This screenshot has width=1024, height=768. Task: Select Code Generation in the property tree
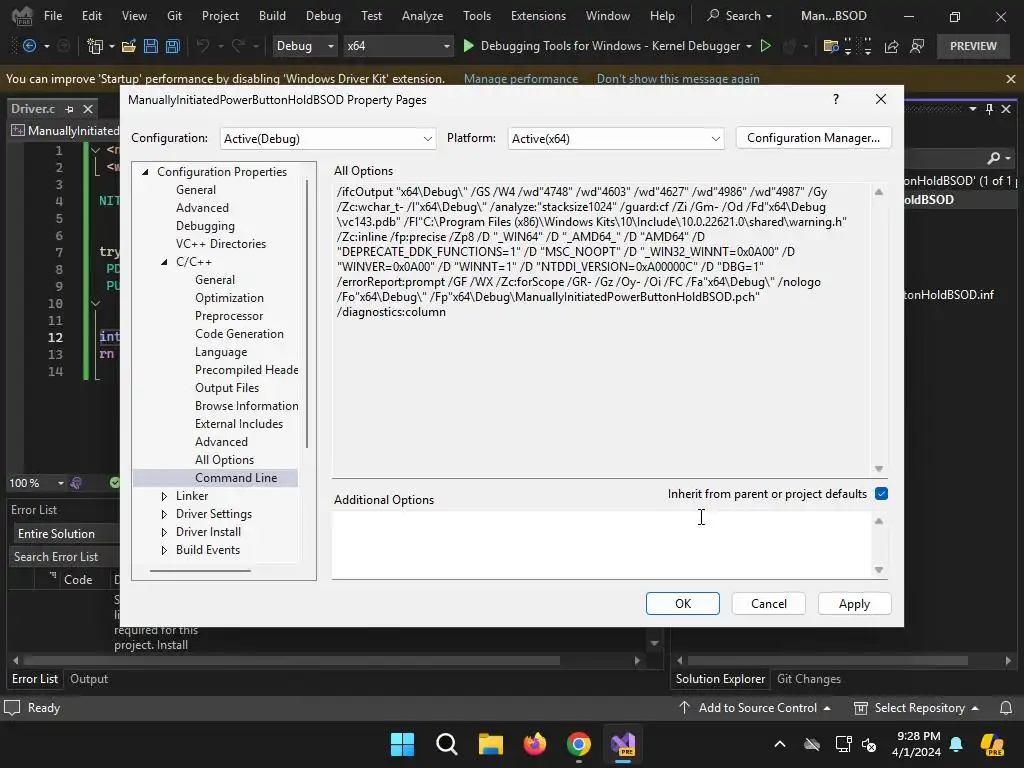(x=239, y=334)
